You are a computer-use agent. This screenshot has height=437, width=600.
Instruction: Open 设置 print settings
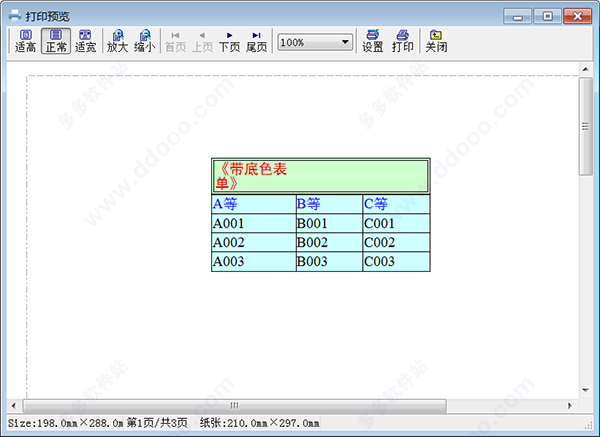tap(373, 41)
